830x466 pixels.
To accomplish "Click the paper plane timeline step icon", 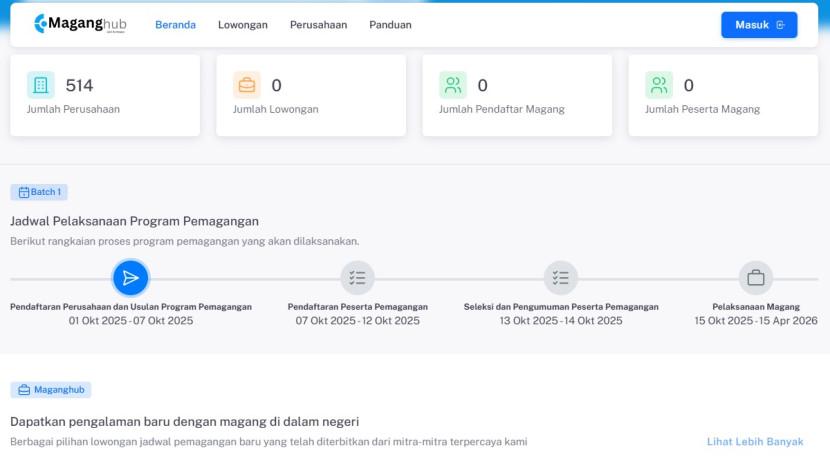I will 131,278.
